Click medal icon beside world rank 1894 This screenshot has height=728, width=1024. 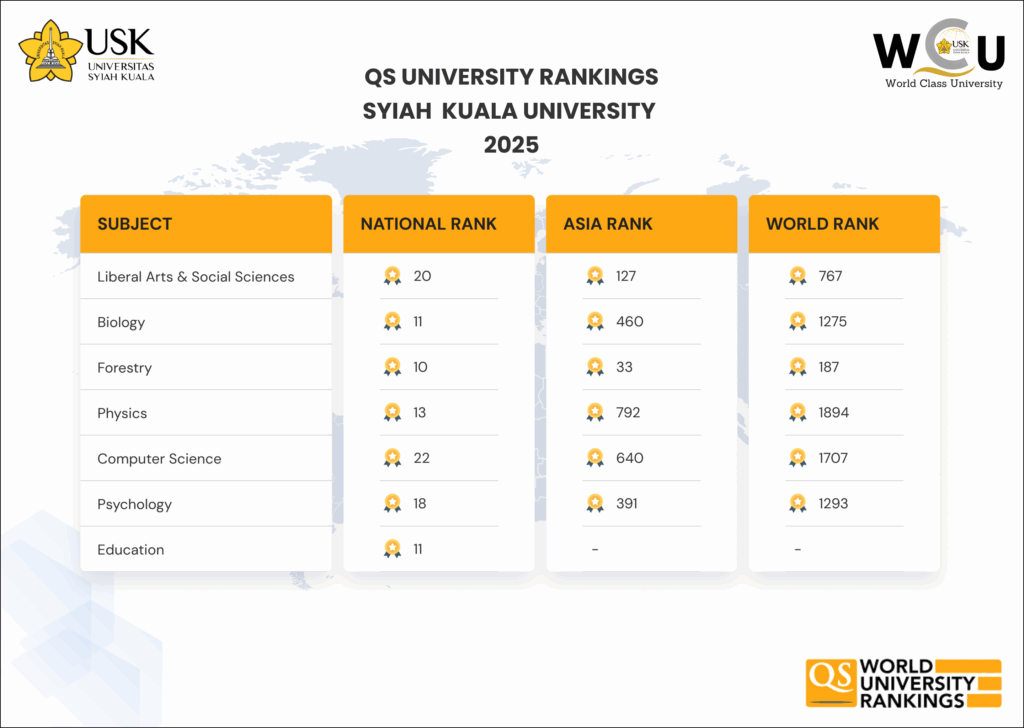(x=797, y=413)
